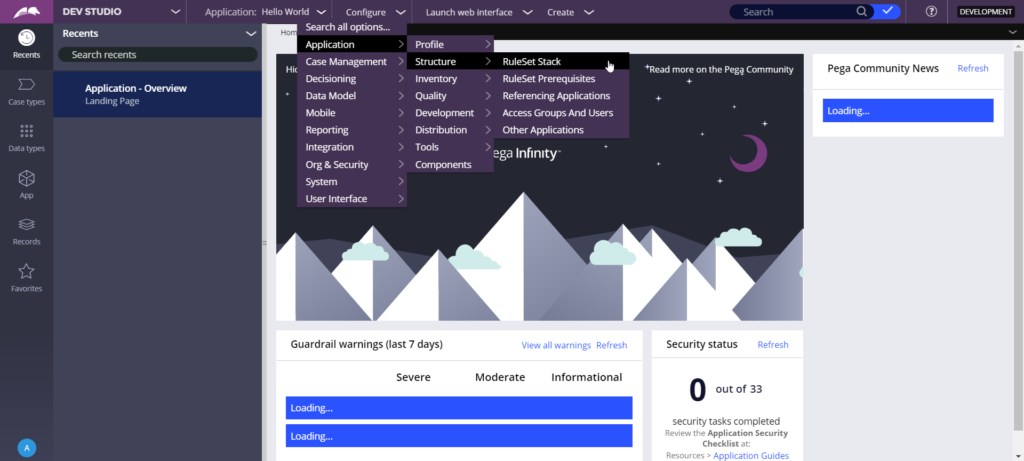Refresh the Pega Community News

[972, 68]
